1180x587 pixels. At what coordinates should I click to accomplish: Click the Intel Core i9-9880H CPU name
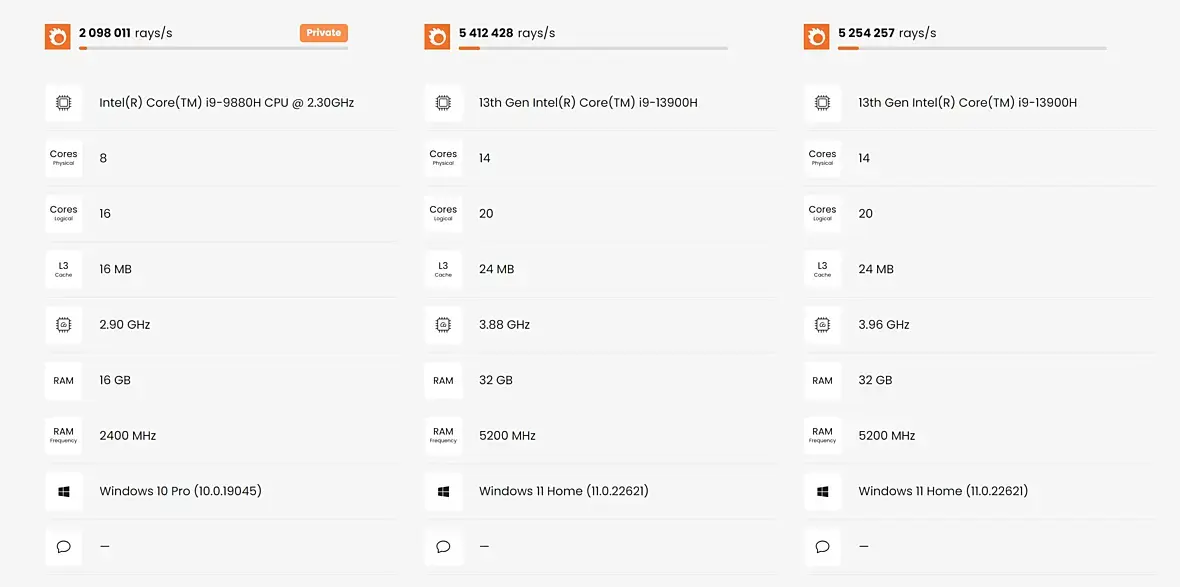(226, 102)
